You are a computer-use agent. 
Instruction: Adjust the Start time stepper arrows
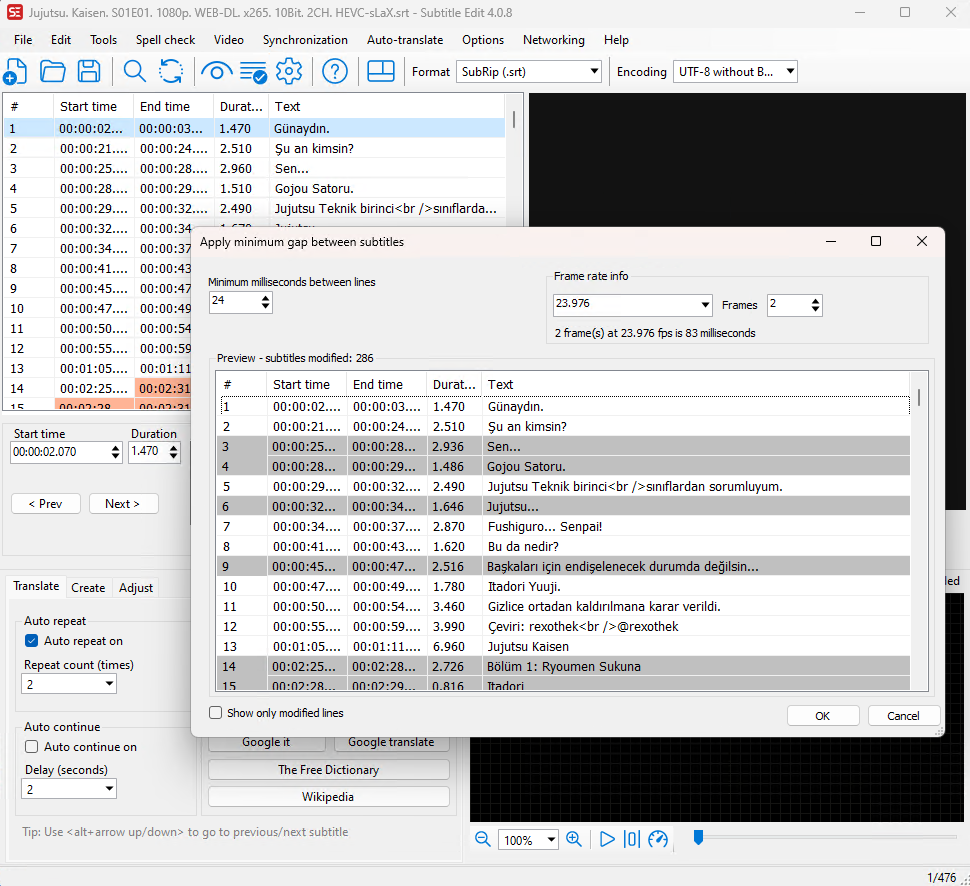[x=116, y=452]
